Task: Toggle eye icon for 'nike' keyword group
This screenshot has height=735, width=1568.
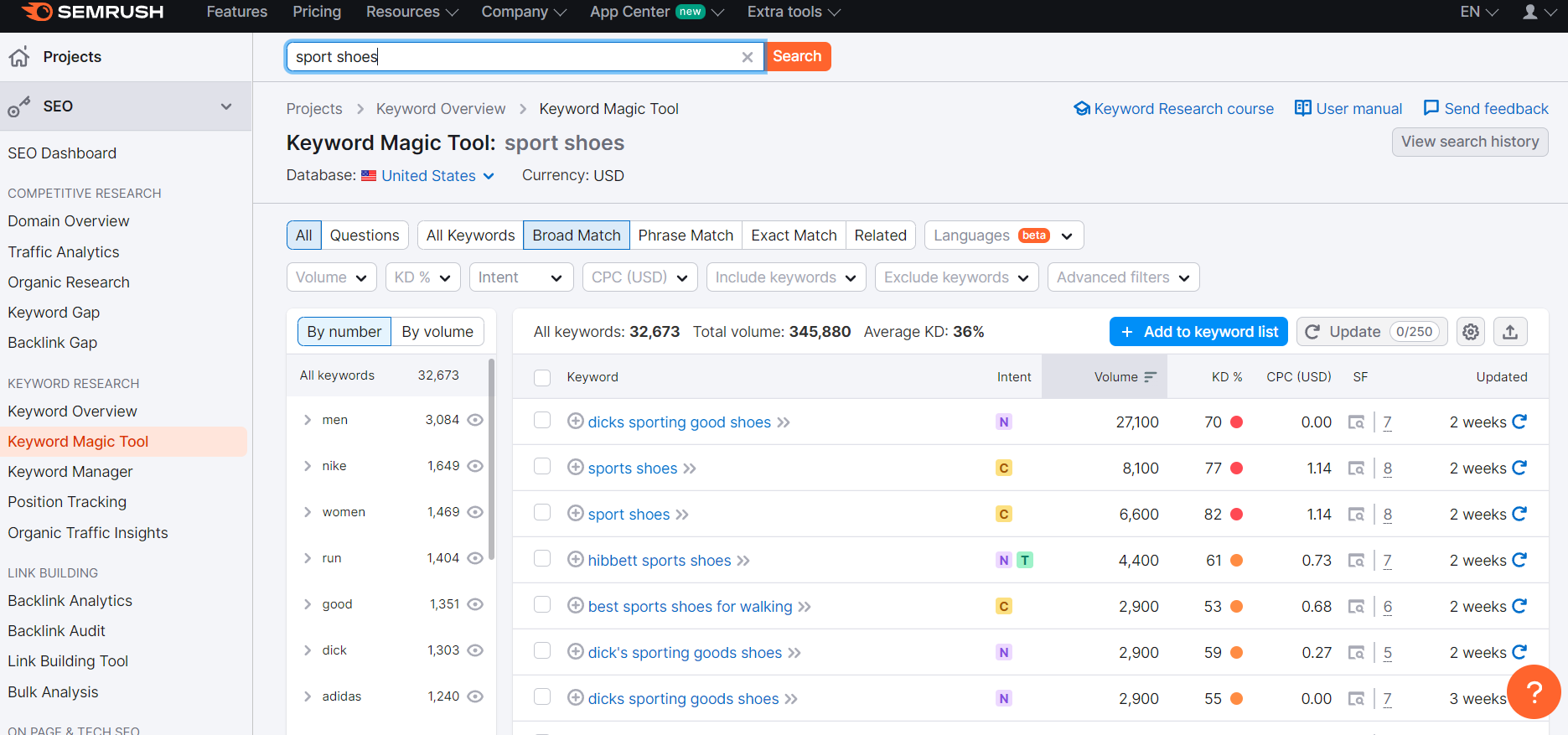Action: click(475, 466)
